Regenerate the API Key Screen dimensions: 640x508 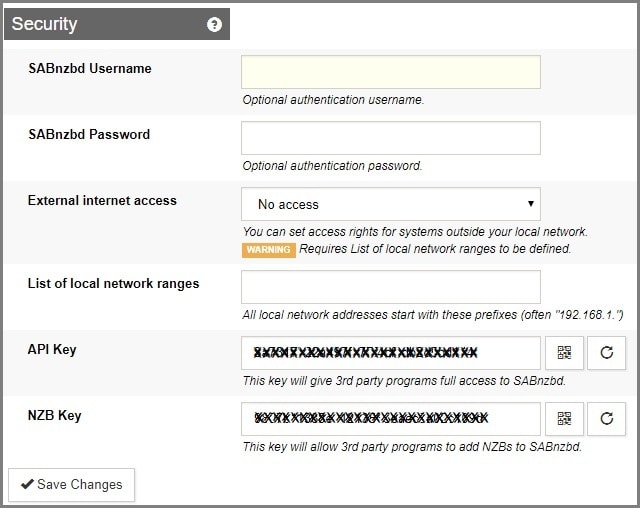(607, 353)
